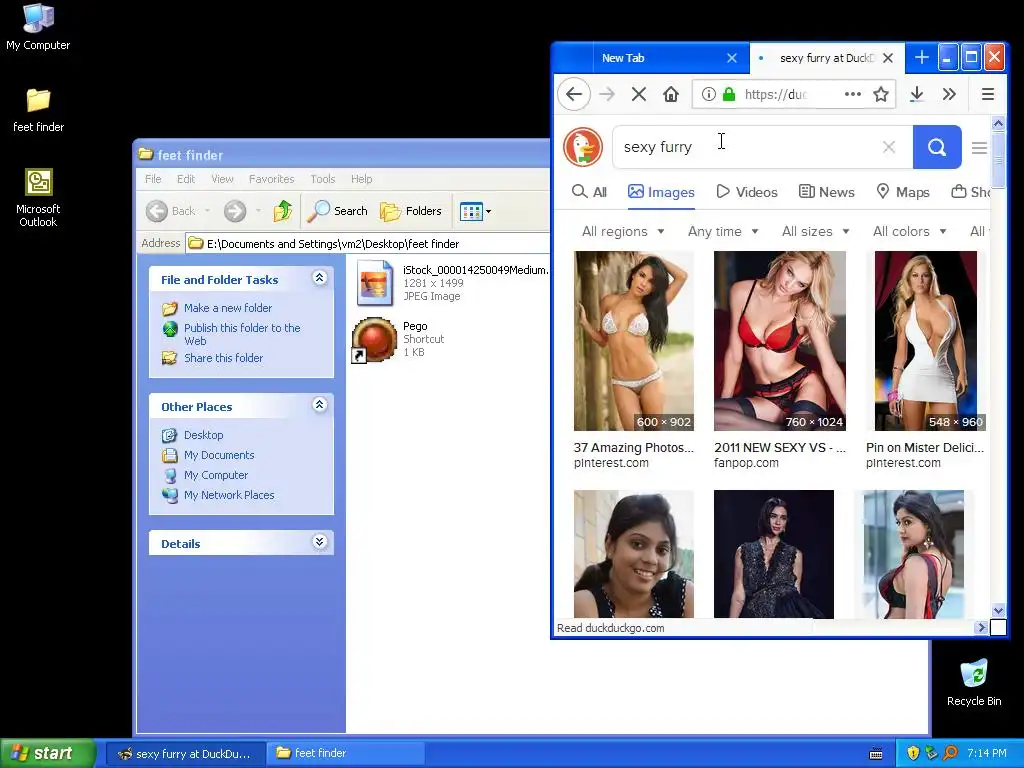The width and height of the screenshot is (1024, 768).
Task: Open a new browser tab
Action: [921, 57]
